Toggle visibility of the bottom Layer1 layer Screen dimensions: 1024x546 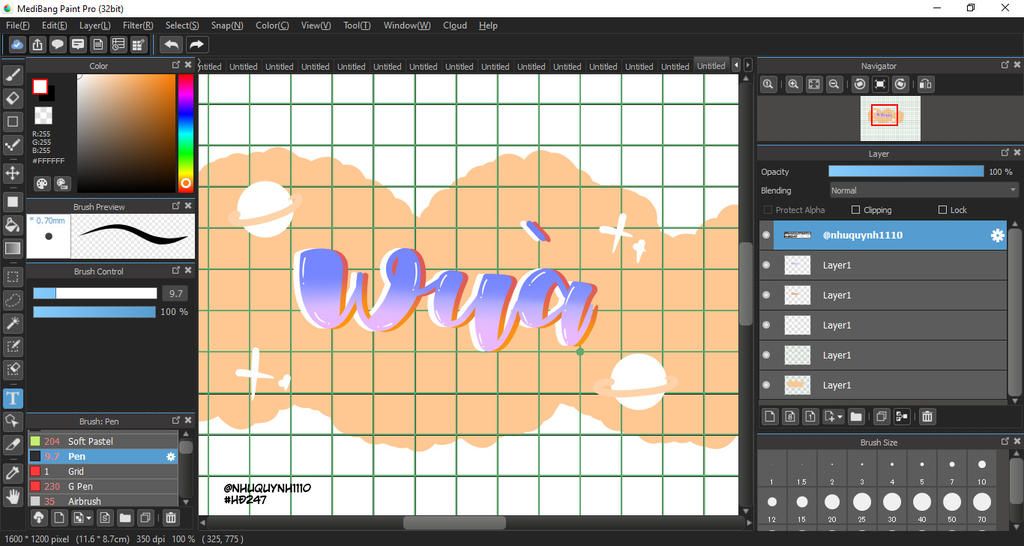(x=766, y=385)
